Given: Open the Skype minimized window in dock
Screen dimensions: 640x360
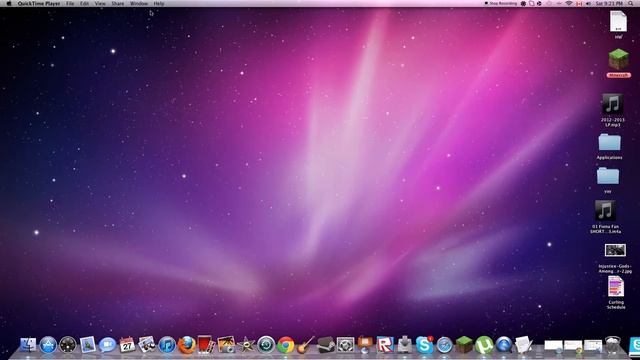Looking at the screenshot, I should [x=635, y=346].
